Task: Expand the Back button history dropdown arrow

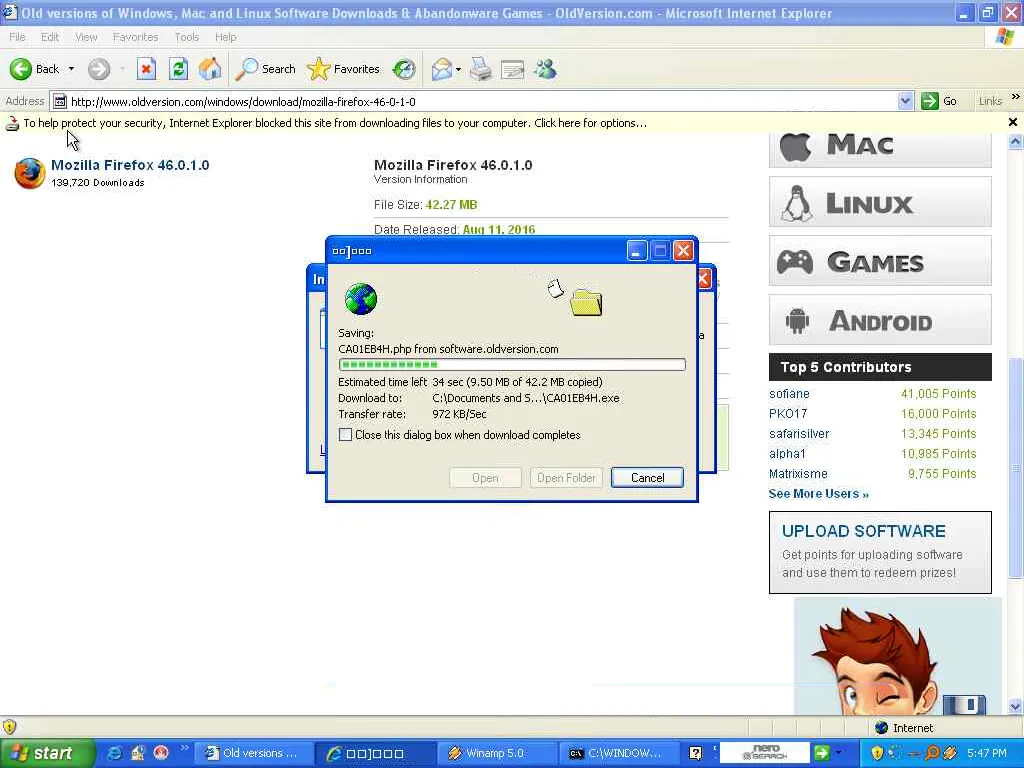Action: pos(71,69)
